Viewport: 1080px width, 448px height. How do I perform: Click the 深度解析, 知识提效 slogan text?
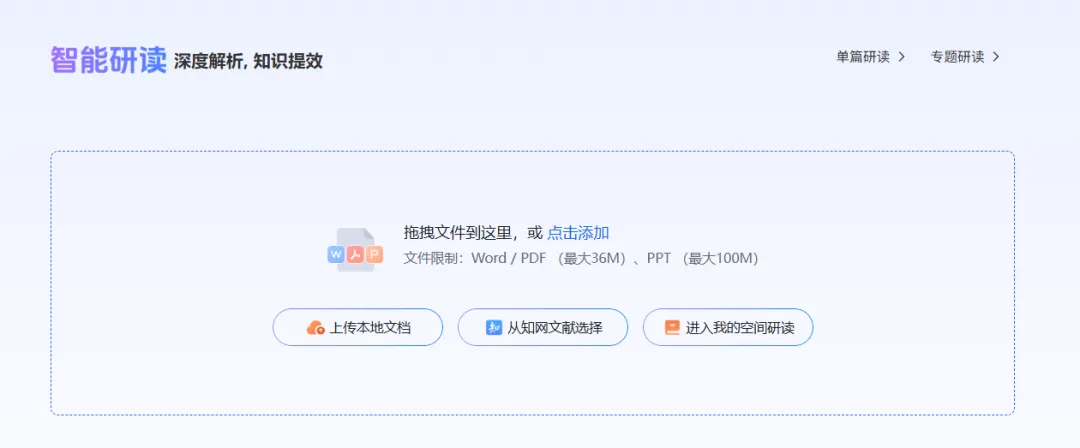click(248, 62)
